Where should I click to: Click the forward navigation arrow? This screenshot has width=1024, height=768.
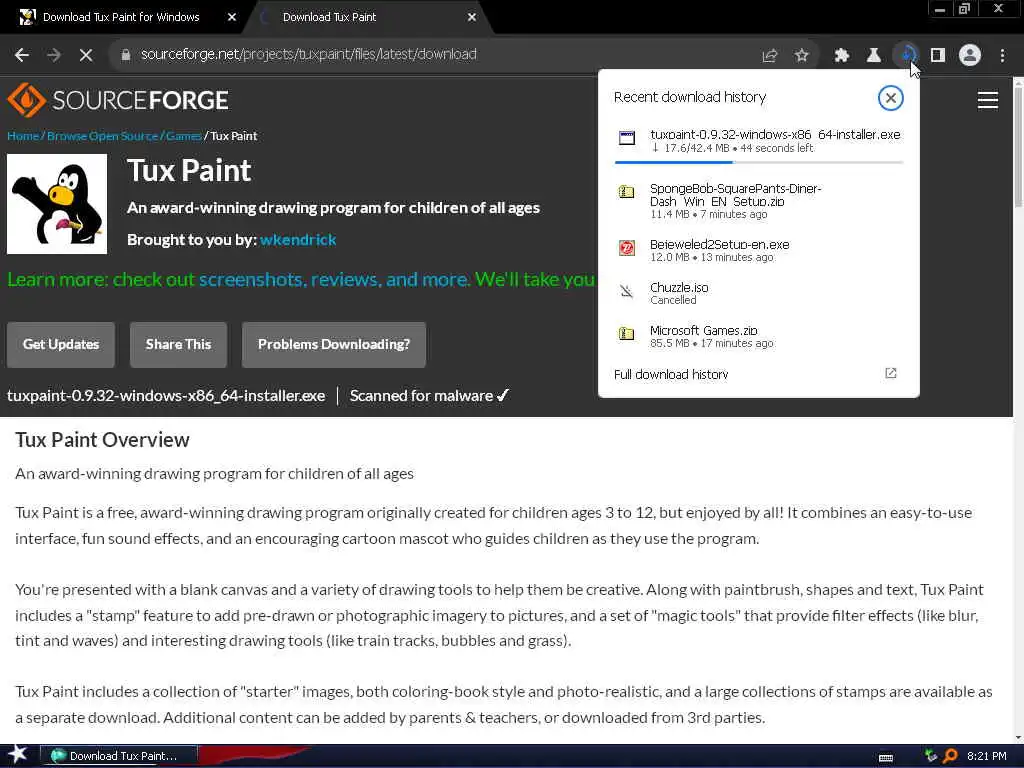[54, 55]
